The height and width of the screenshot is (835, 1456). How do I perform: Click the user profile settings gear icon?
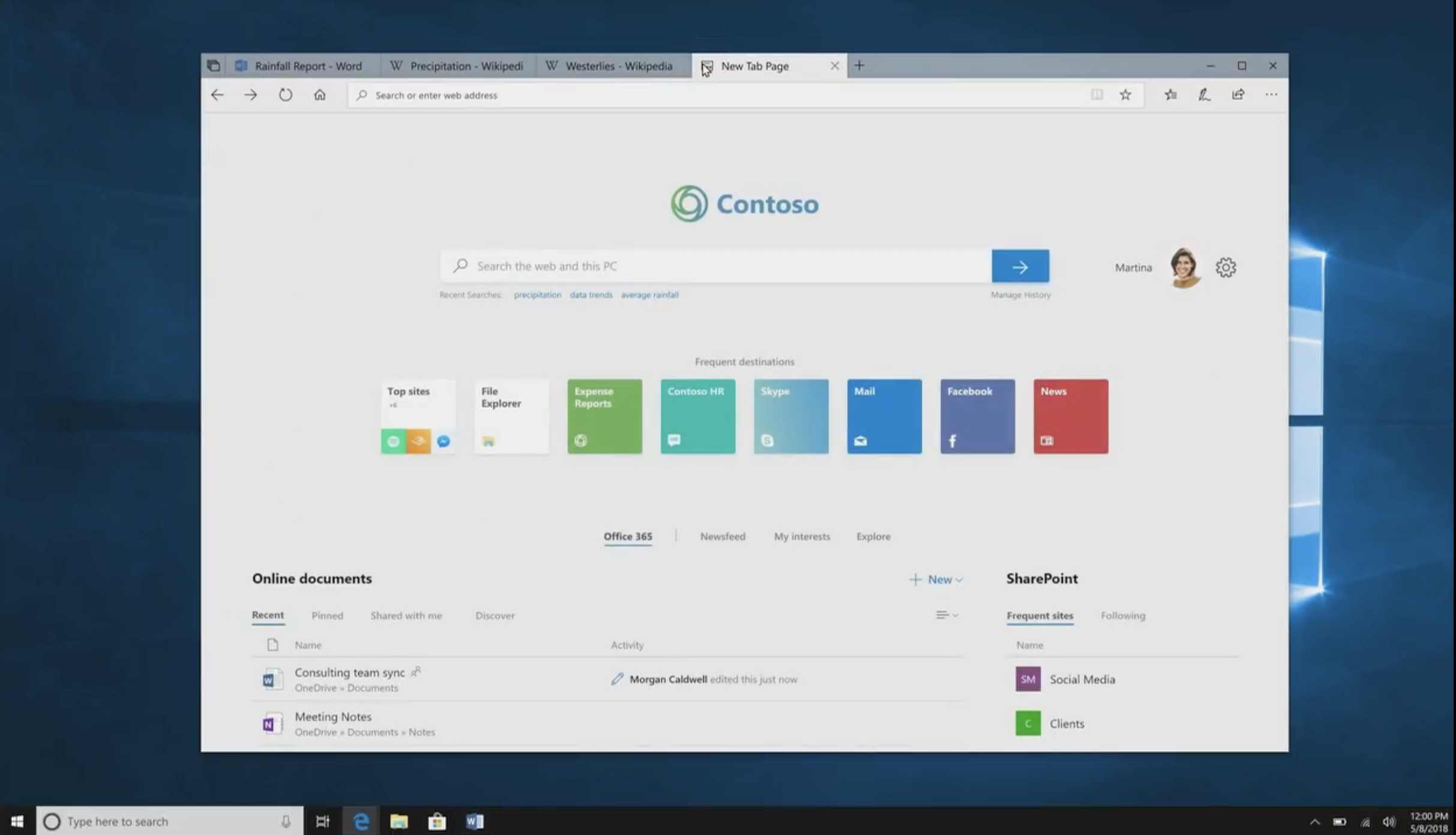point(1226,267)
